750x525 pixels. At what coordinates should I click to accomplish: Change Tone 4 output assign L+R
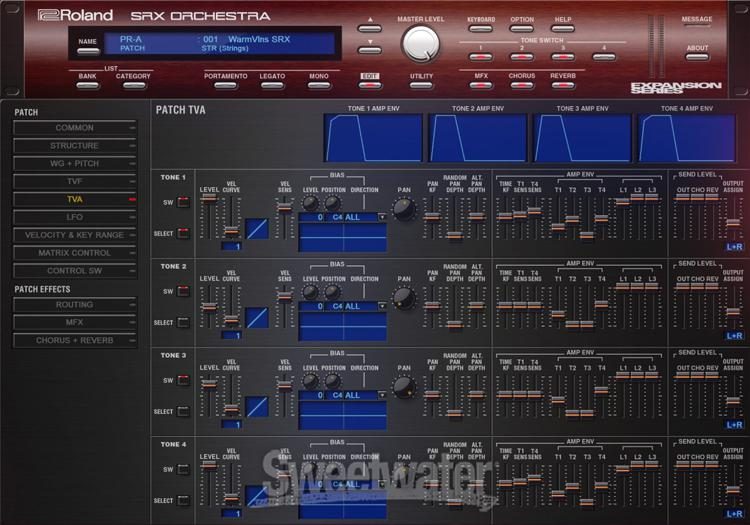pos(734,514)
